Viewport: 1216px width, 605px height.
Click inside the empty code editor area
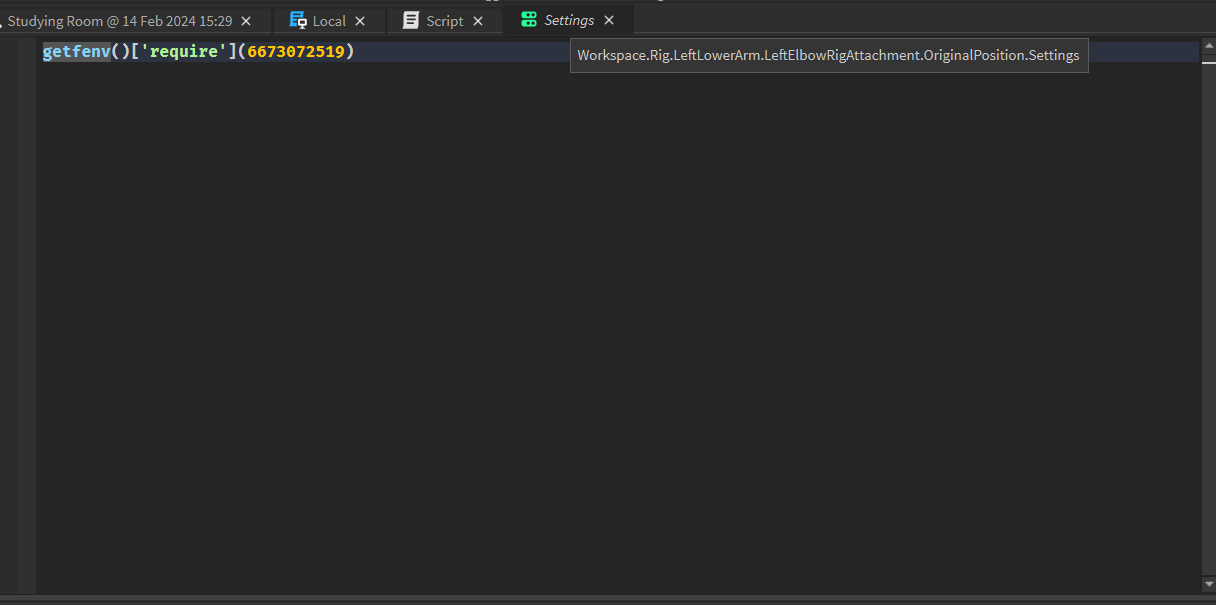[600, 350]
